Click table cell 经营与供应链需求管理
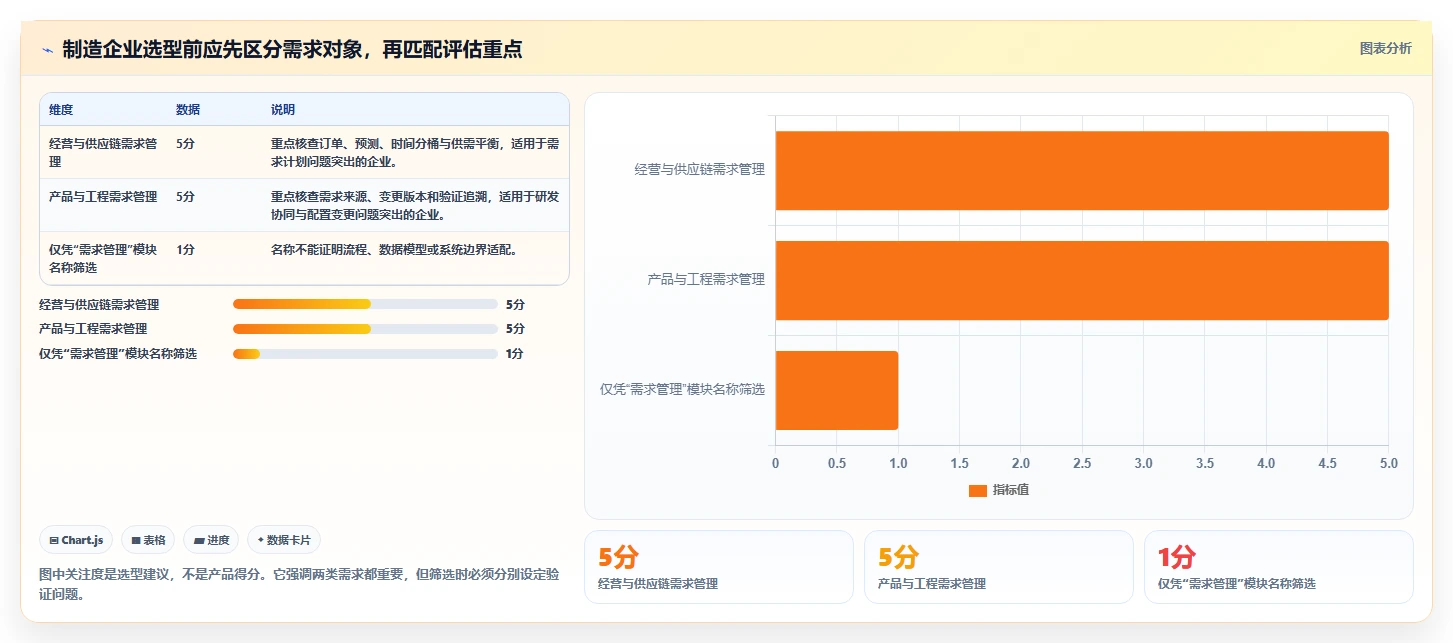The image size is (1453, 643). pos(104,152)
